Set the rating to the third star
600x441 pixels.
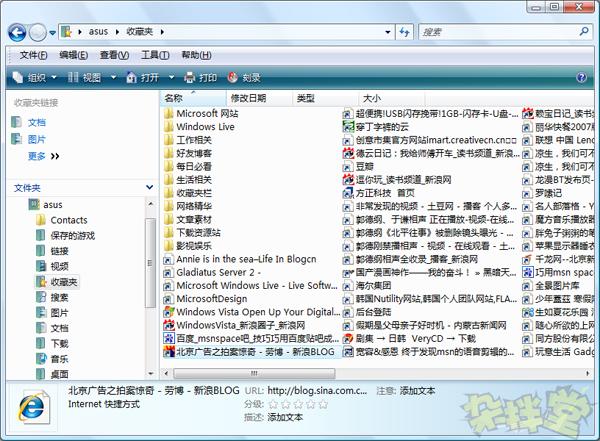click(296, 403)
